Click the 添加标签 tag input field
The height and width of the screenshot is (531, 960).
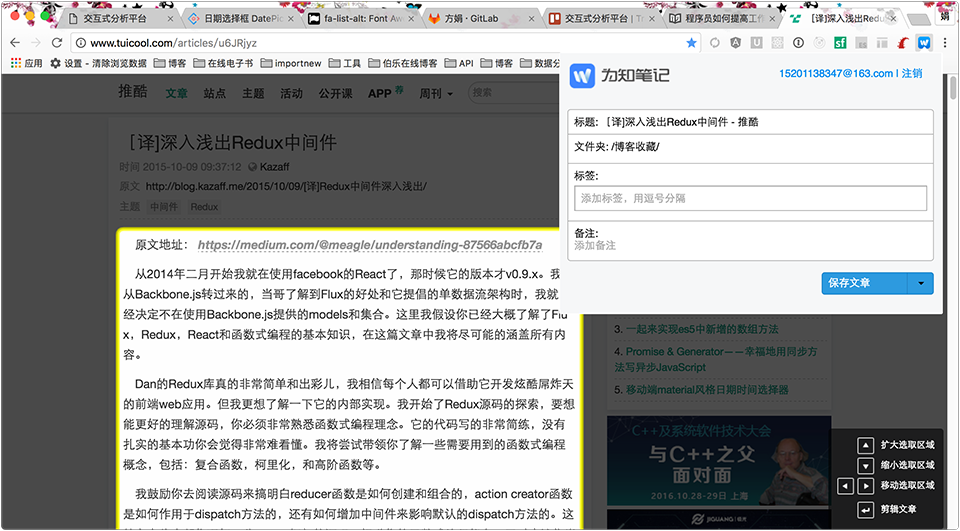point(750,198)
